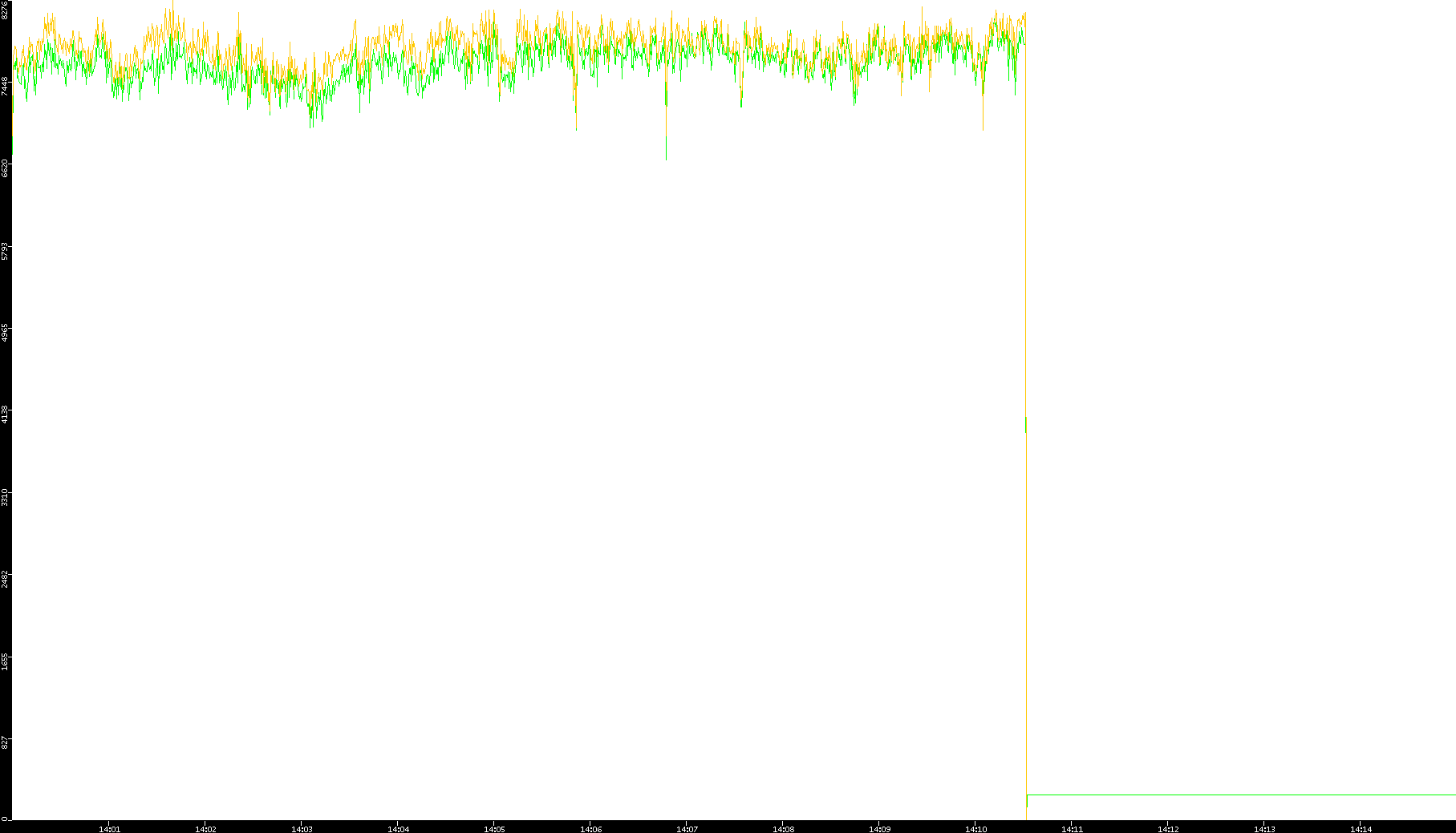1456x833 pixels.
Task: Click the 4138 vertical axis label
Action: (5, 414)
